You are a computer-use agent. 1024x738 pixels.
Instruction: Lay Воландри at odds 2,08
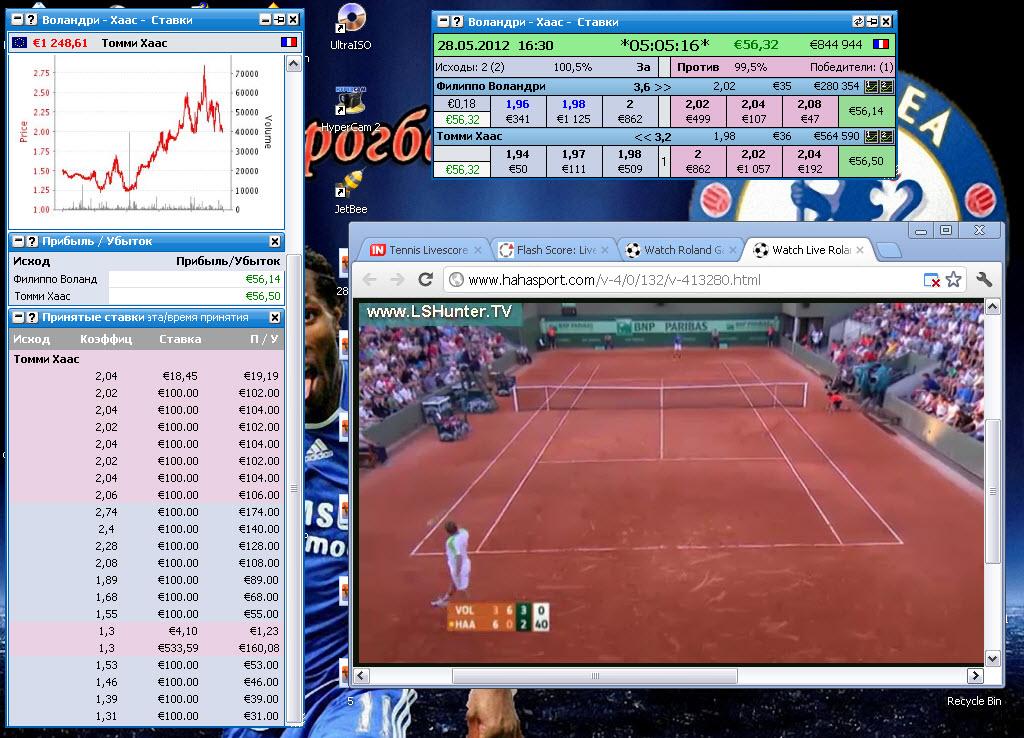[810, 111]
